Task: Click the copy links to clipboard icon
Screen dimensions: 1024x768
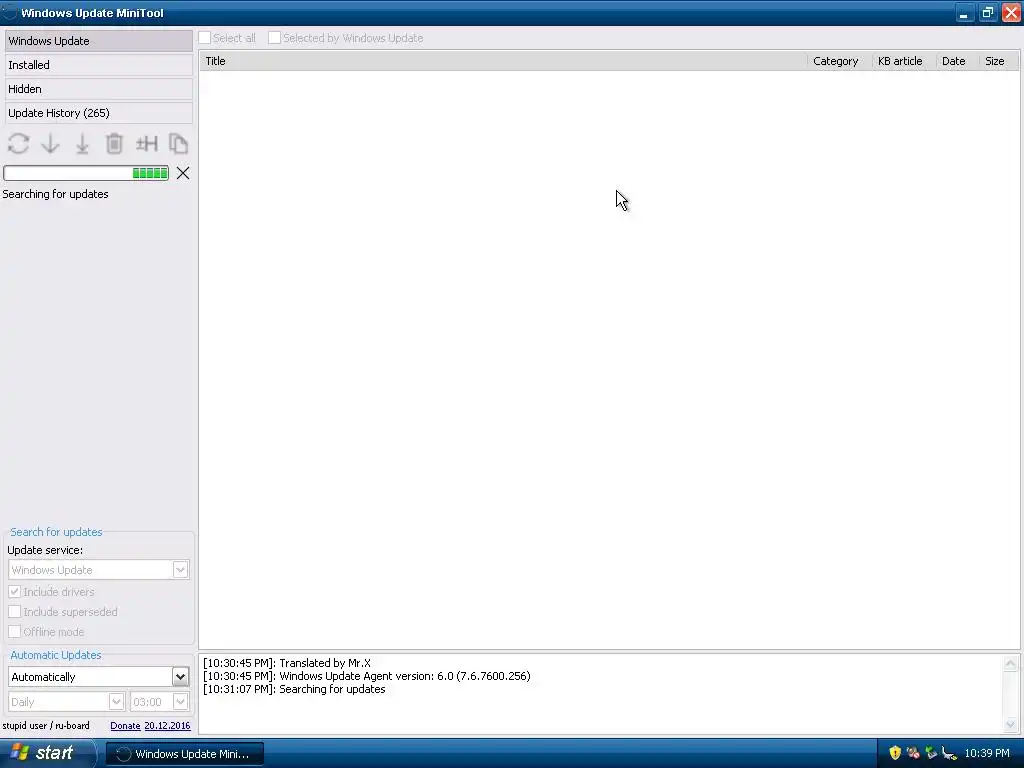Action: click(178, 144)
